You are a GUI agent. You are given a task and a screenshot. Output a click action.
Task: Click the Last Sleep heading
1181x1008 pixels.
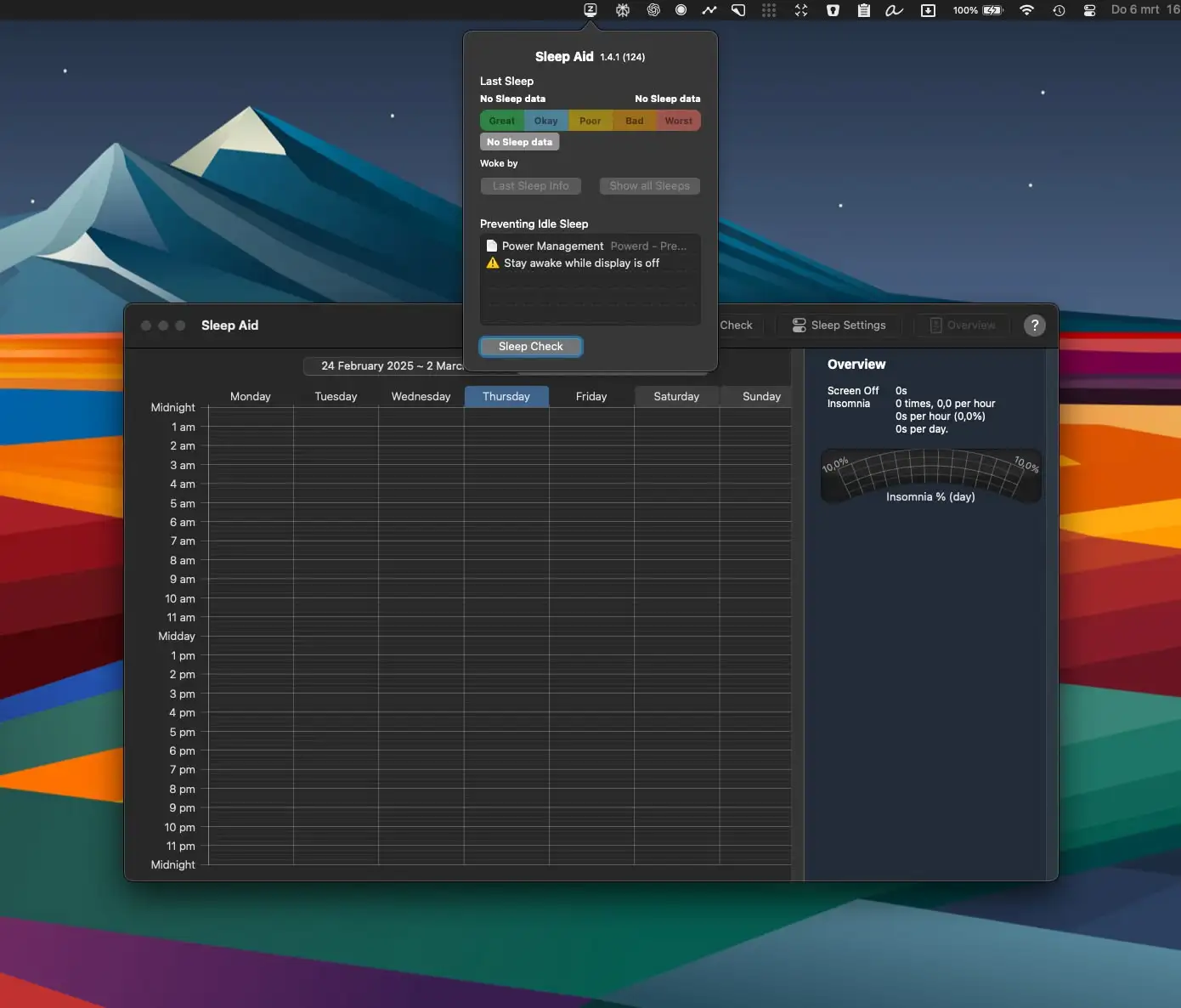point(506,82)
